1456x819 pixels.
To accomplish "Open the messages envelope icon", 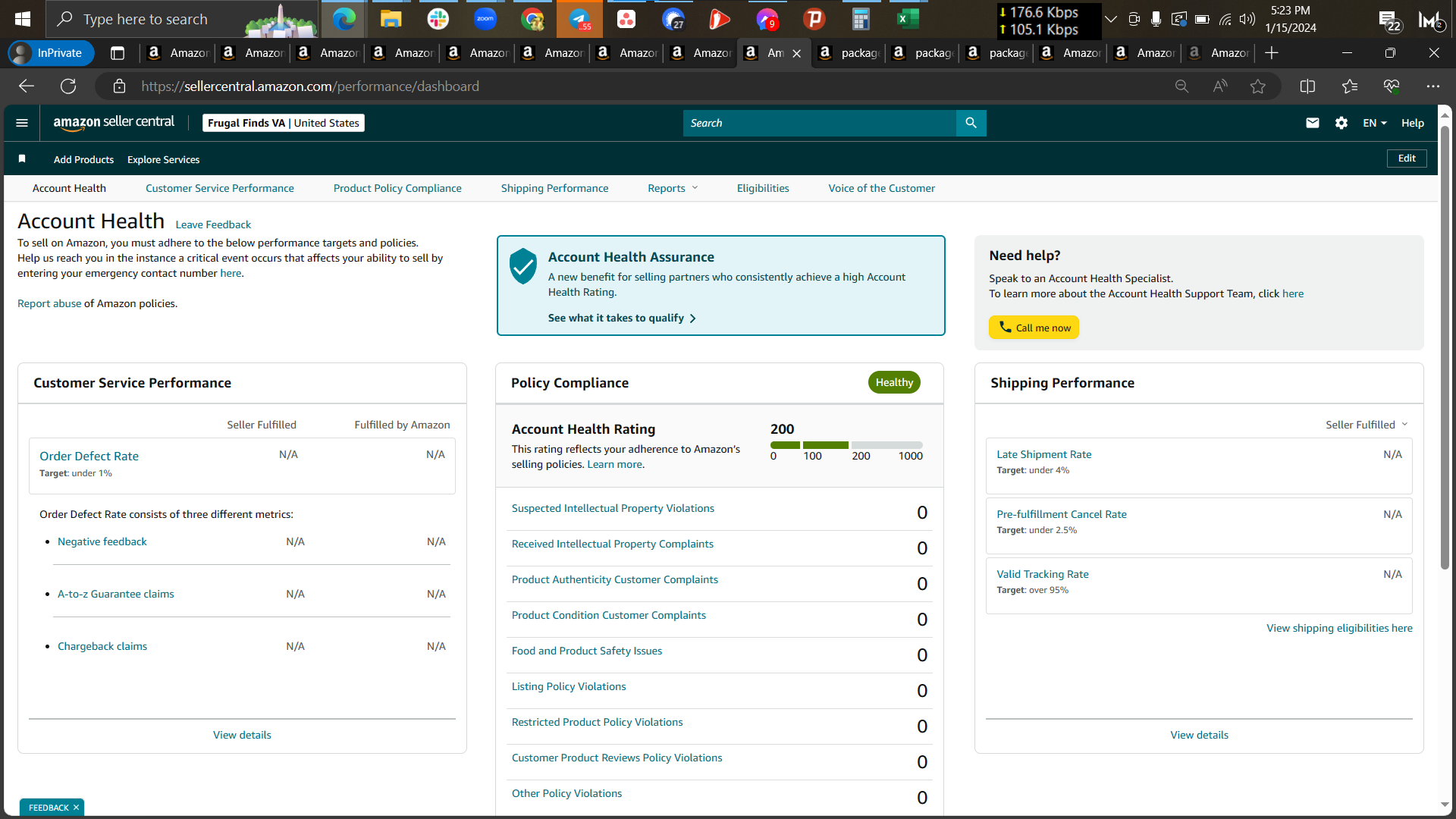I will (x=1313, y=123).
